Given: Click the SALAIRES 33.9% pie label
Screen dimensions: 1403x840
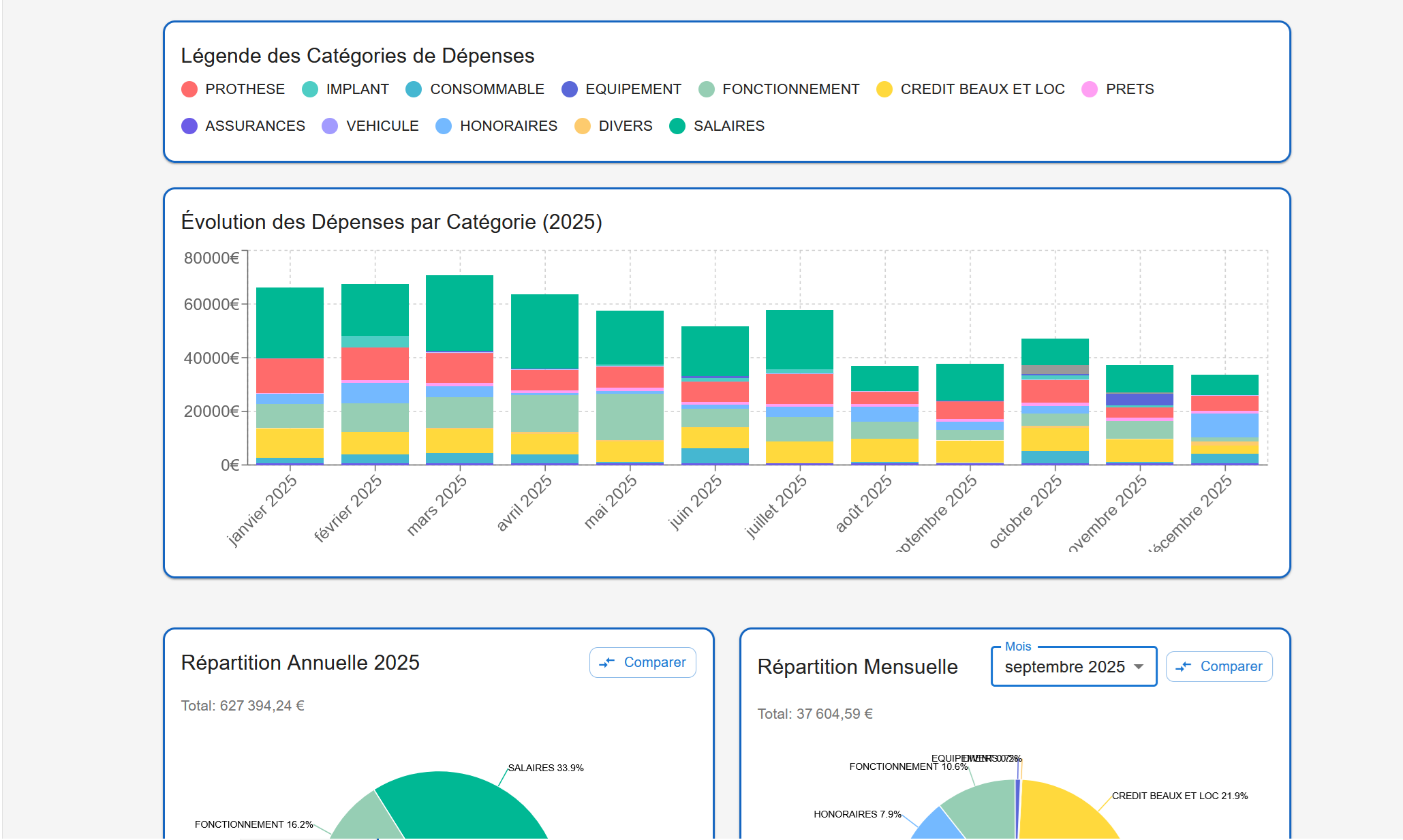Looking at the screenshot, I should tap(546, 768).
